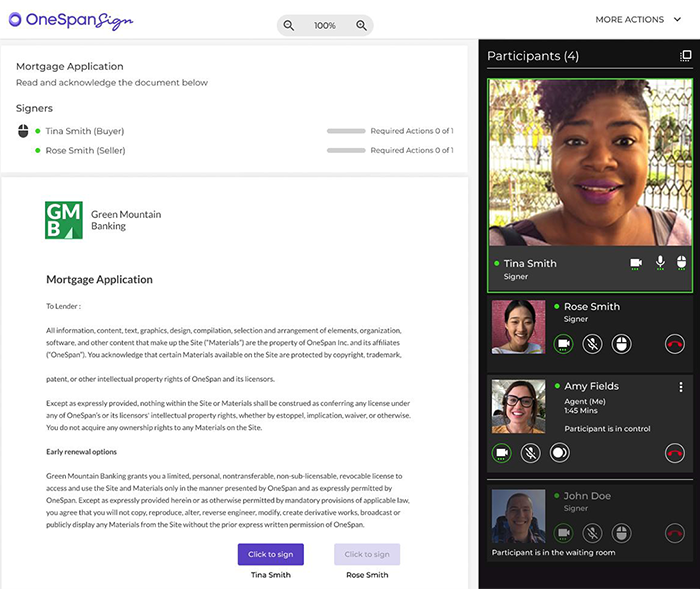Click Tina Smith's required actions progress bar
This screenshot has width=700, height=589.
click(x=346, y=131)
